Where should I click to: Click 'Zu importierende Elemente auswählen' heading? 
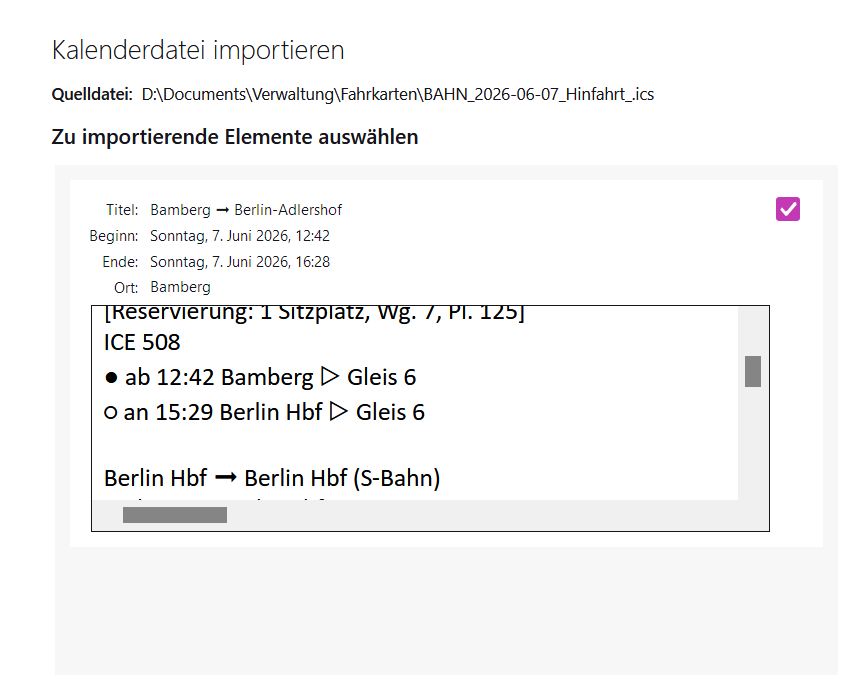tap(235, 137)
